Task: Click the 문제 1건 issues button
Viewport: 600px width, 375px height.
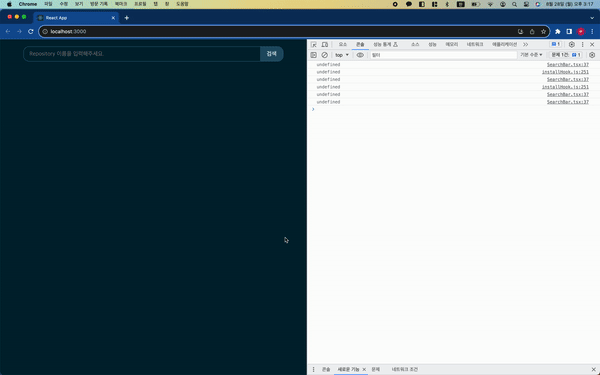Action: pyautogui.click(x=566, y=55)
